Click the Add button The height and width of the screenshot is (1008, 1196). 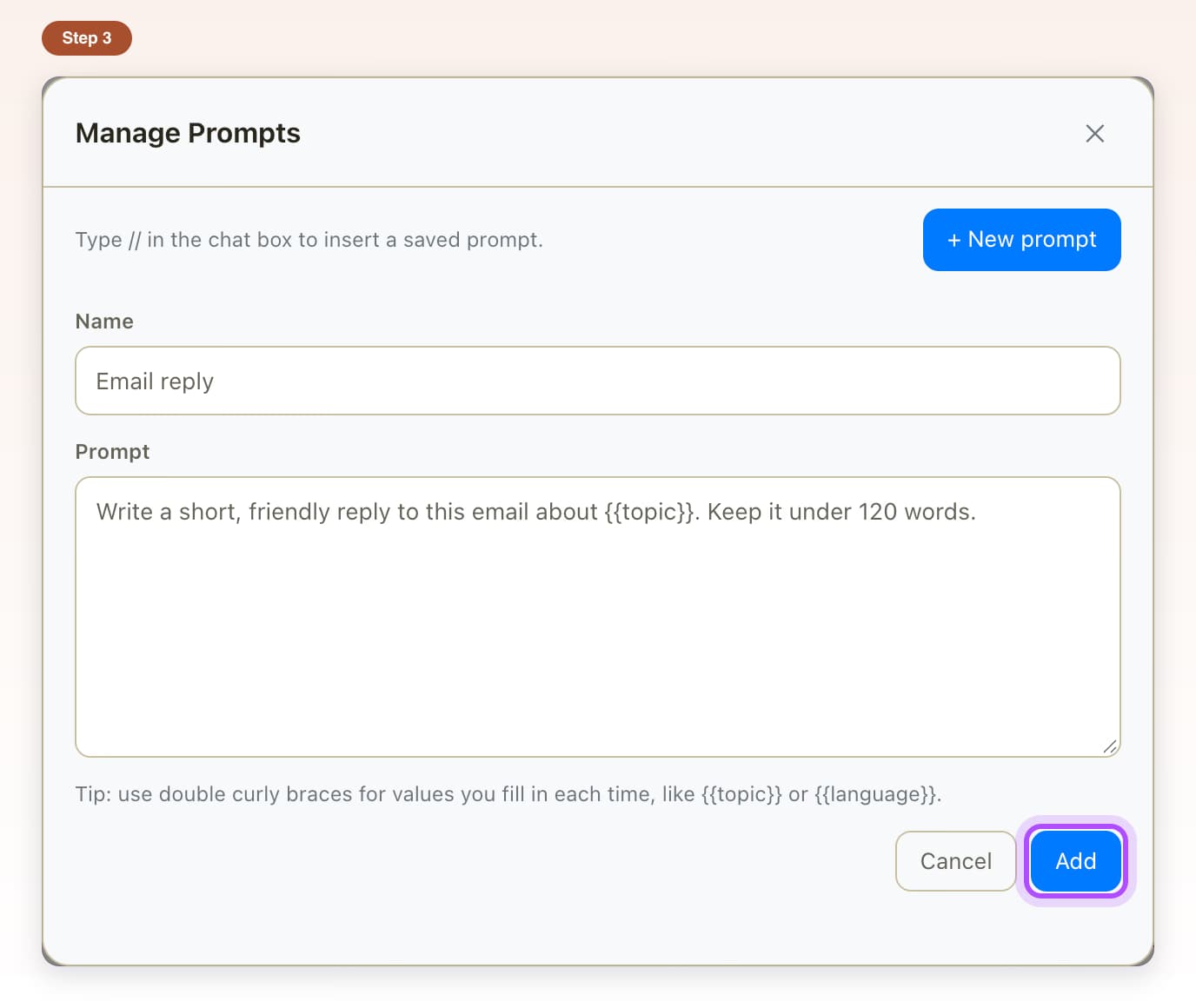pyautogui.click(x=1075, y=861)
